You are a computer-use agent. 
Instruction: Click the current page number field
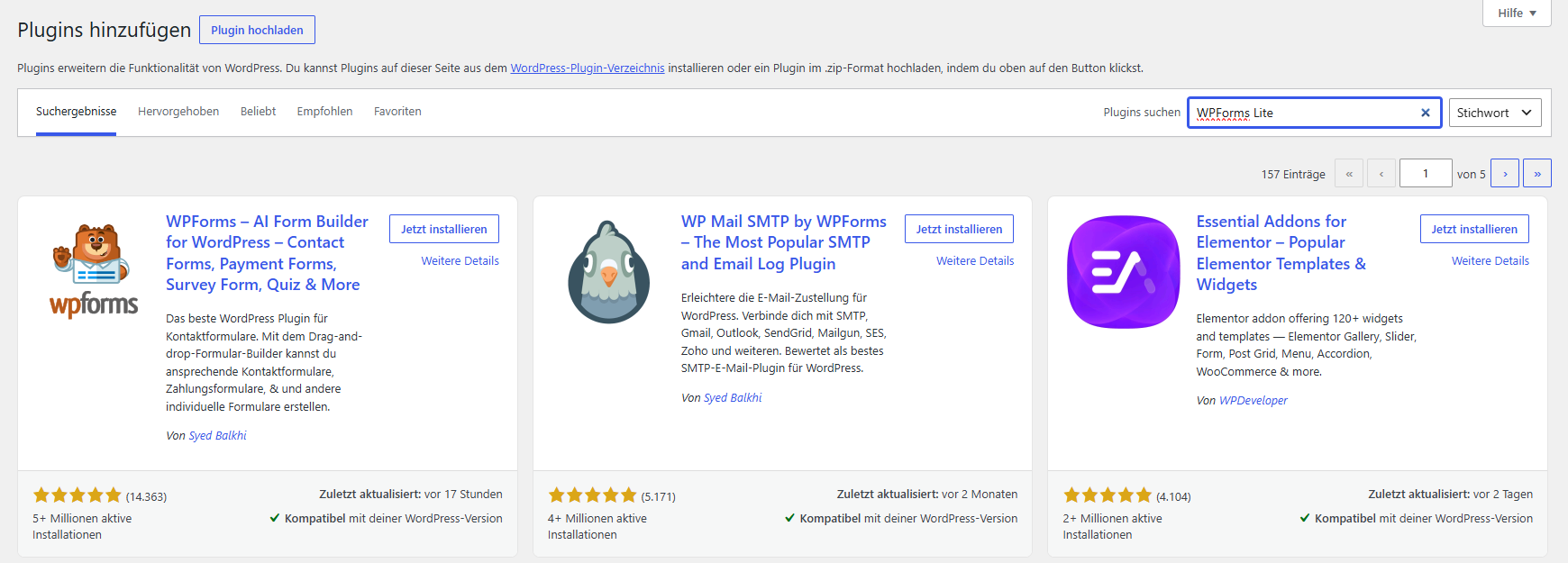[x=1426, y=173]
